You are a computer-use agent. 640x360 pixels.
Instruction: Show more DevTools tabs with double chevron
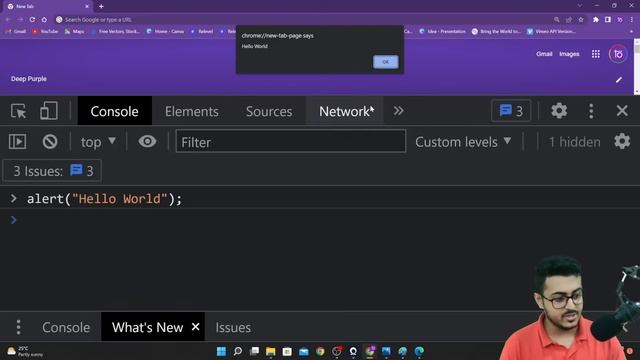tap(398, 111)
